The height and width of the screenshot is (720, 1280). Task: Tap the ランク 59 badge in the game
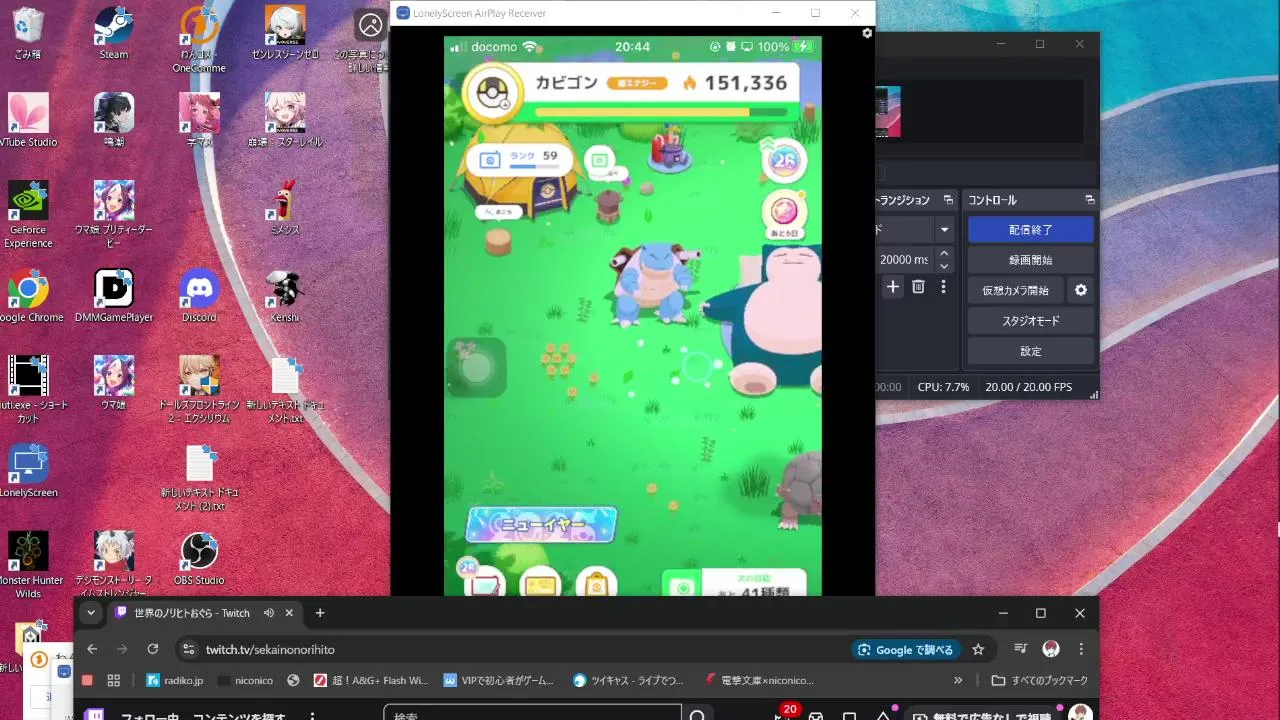(520, 159)
